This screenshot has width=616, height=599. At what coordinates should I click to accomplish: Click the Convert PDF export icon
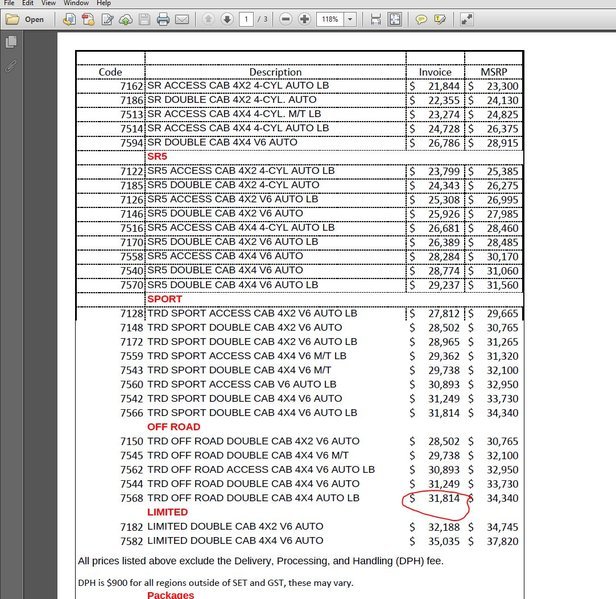[x=88, y=19]
